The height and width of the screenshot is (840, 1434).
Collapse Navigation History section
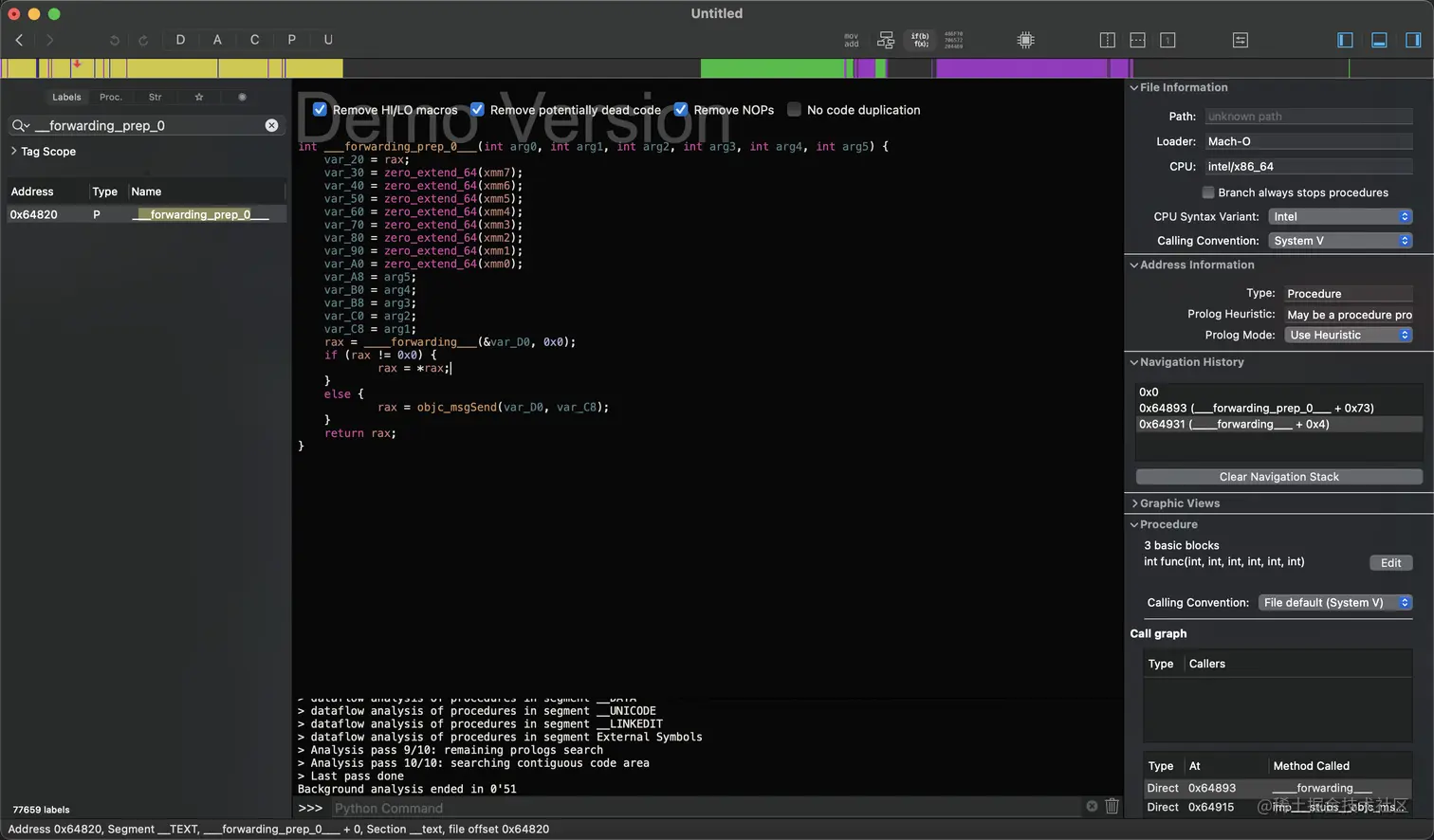coord(1134,362)
